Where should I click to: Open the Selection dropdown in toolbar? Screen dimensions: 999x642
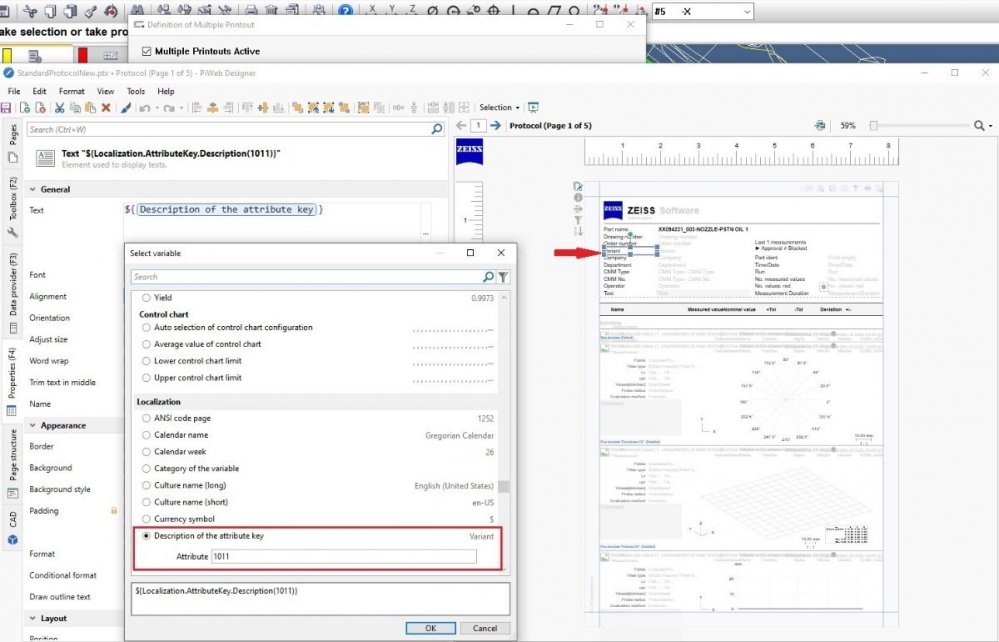tap(499, 108)
